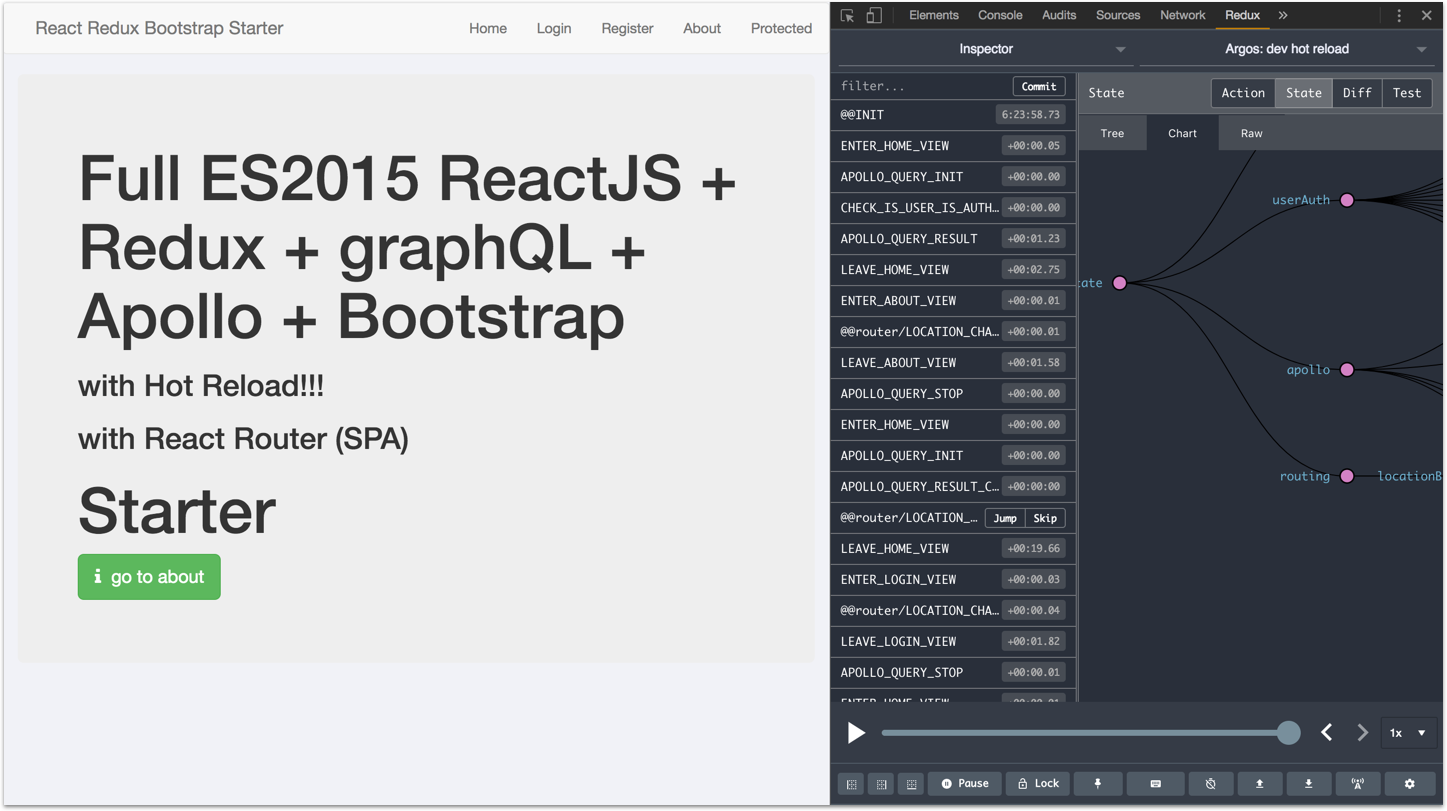Dock monitor to bottom icon
The width and height of the screenshot is (1447, 811).
tap(912, 784)
